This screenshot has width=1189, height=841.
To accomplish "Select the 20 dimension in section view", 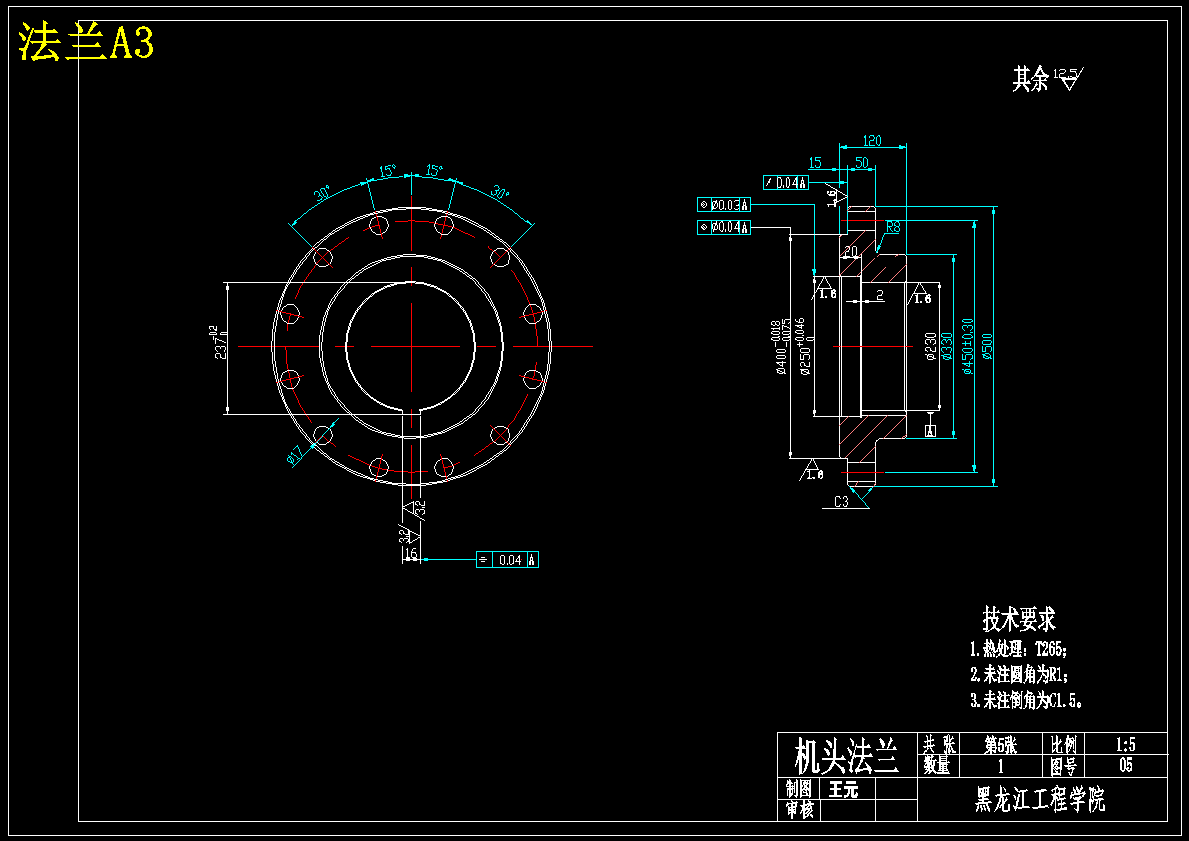I will [850, 251].
